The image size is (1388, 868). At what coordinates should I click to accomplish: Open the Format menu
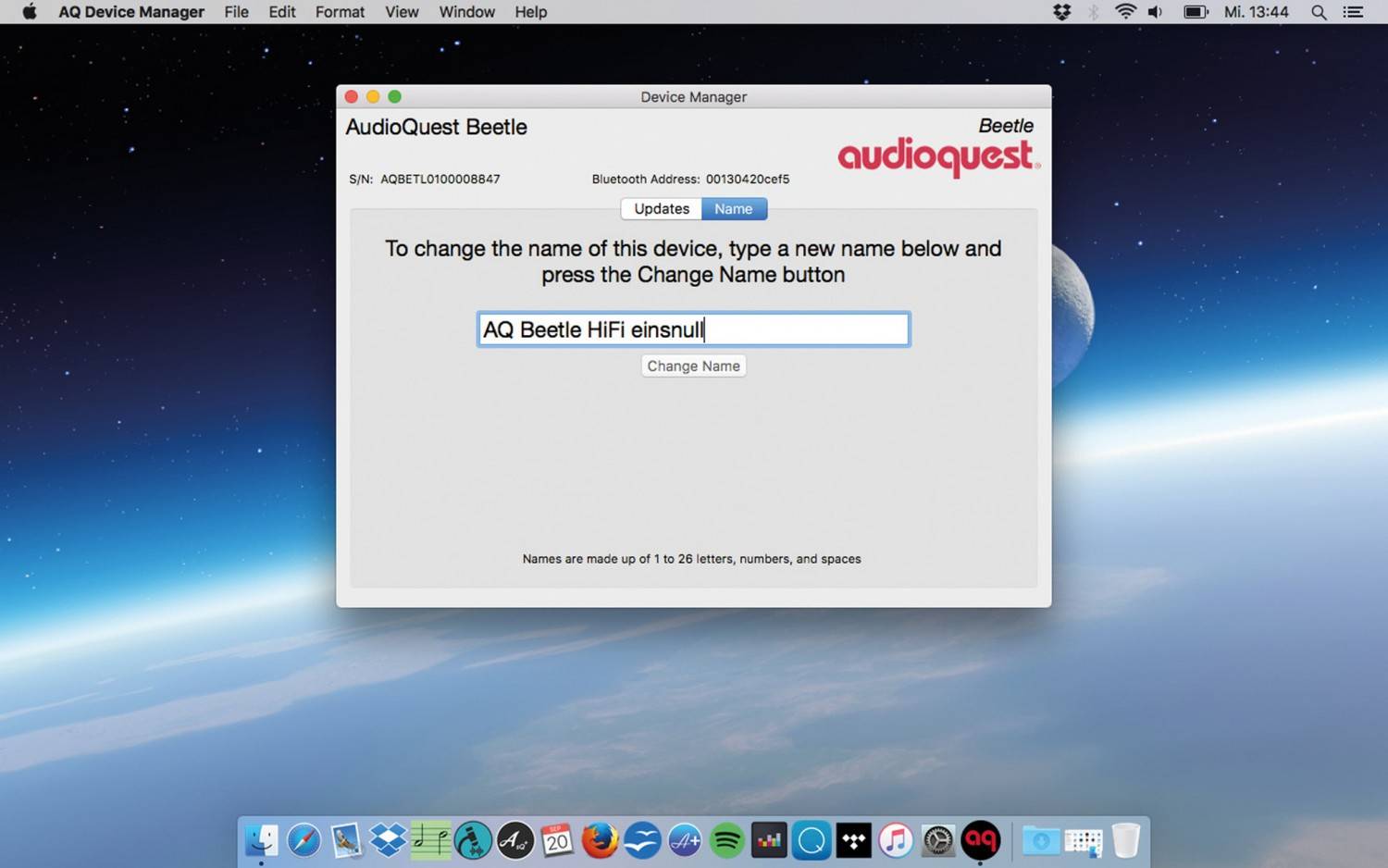[340, 12]
